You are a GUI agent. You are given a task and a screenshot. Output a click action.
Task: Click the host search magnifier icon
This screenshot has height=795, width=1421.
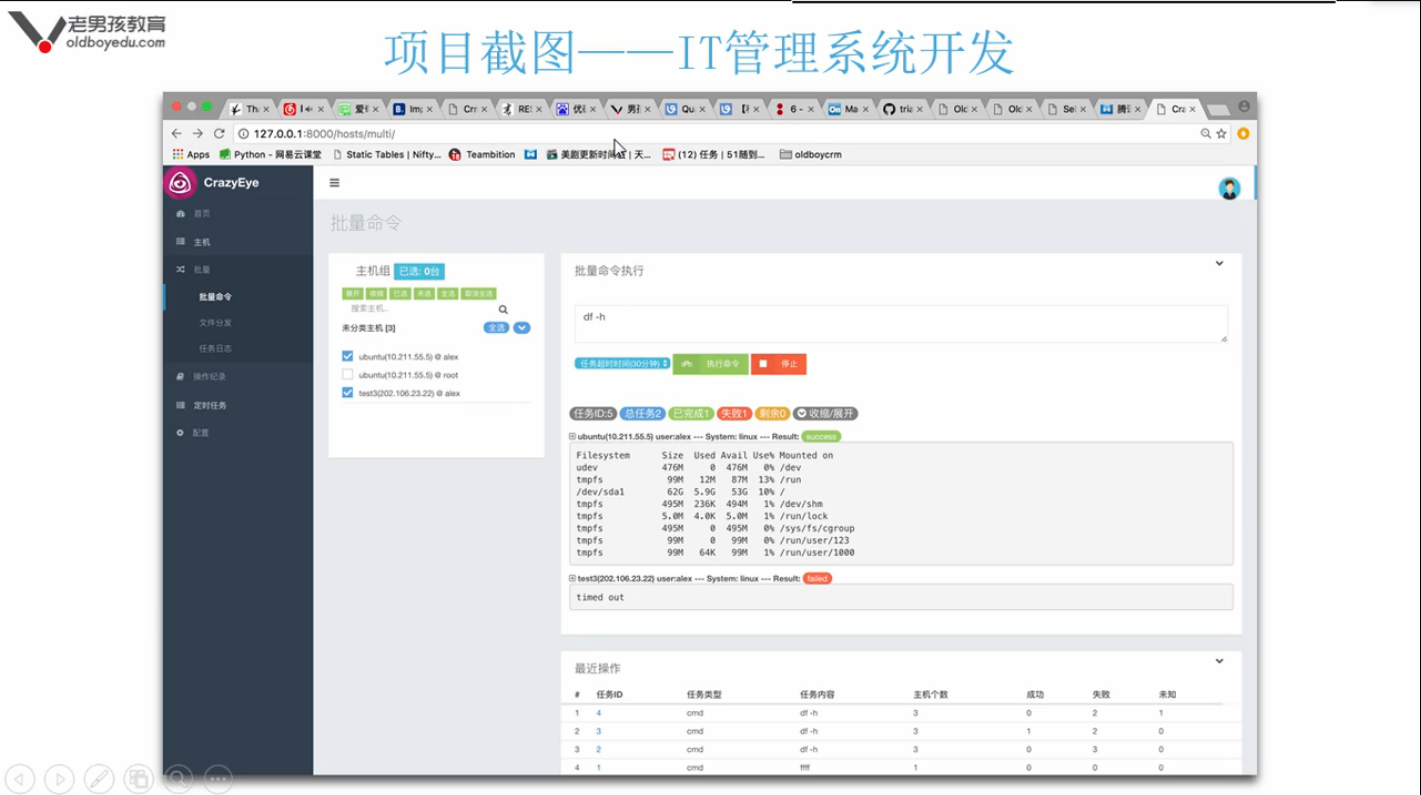[x=503, y=310]
